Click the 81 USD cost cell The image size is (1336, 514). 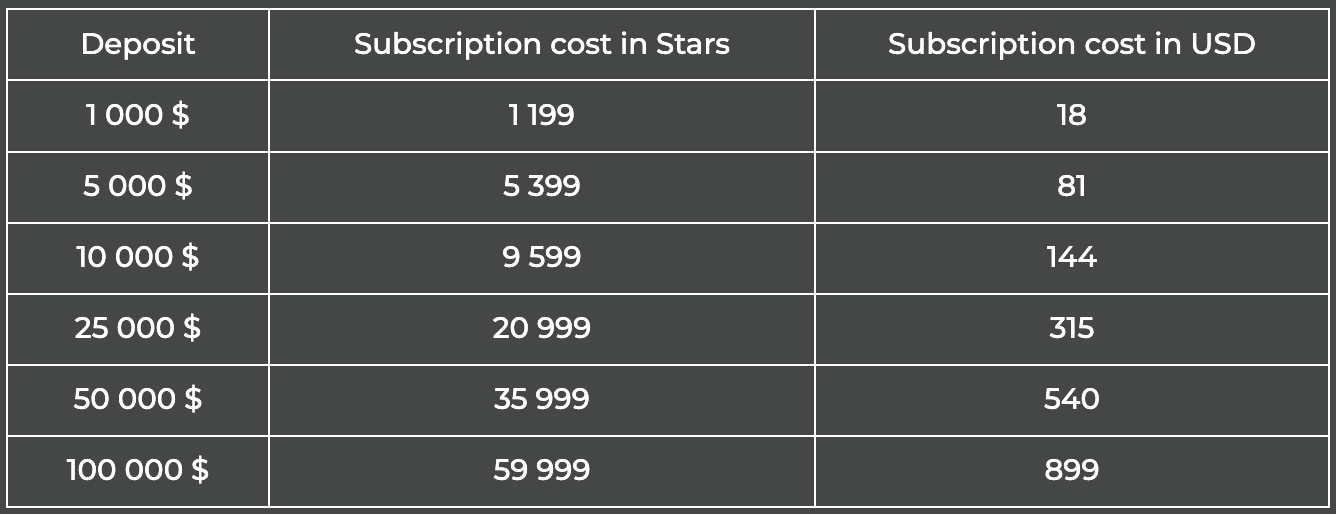pyautogui.click(x=1071, y=187)
